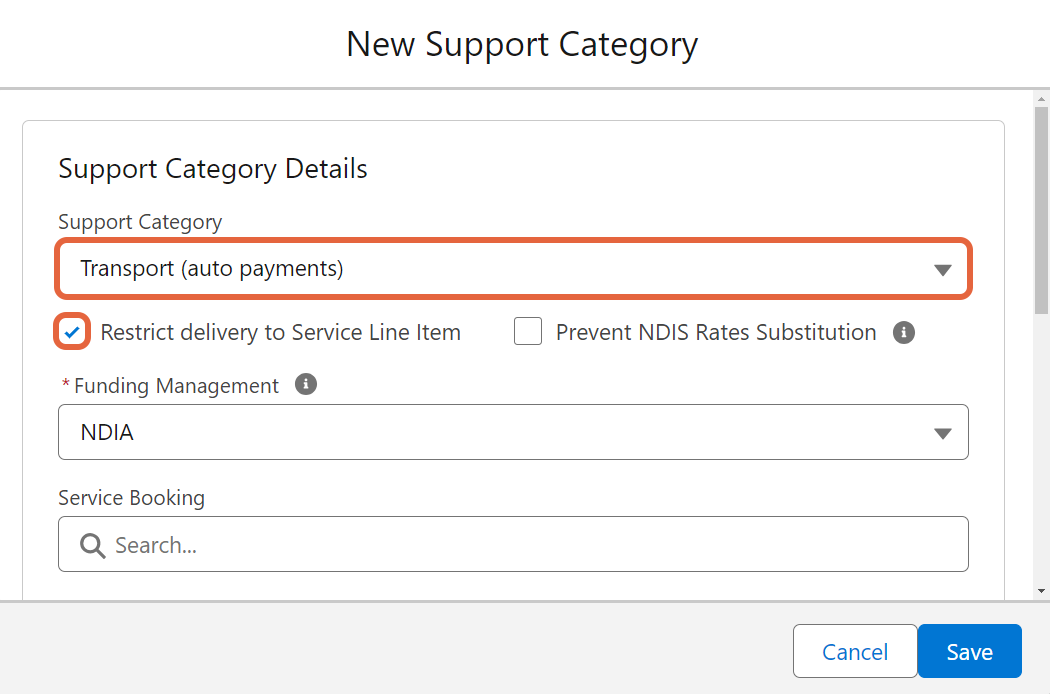Image resolution: width=1050 pixels, height=694 pixels.
Task: Click the scrollbar up arrow
Action: pyautogui.click(x=1041, y=98)
